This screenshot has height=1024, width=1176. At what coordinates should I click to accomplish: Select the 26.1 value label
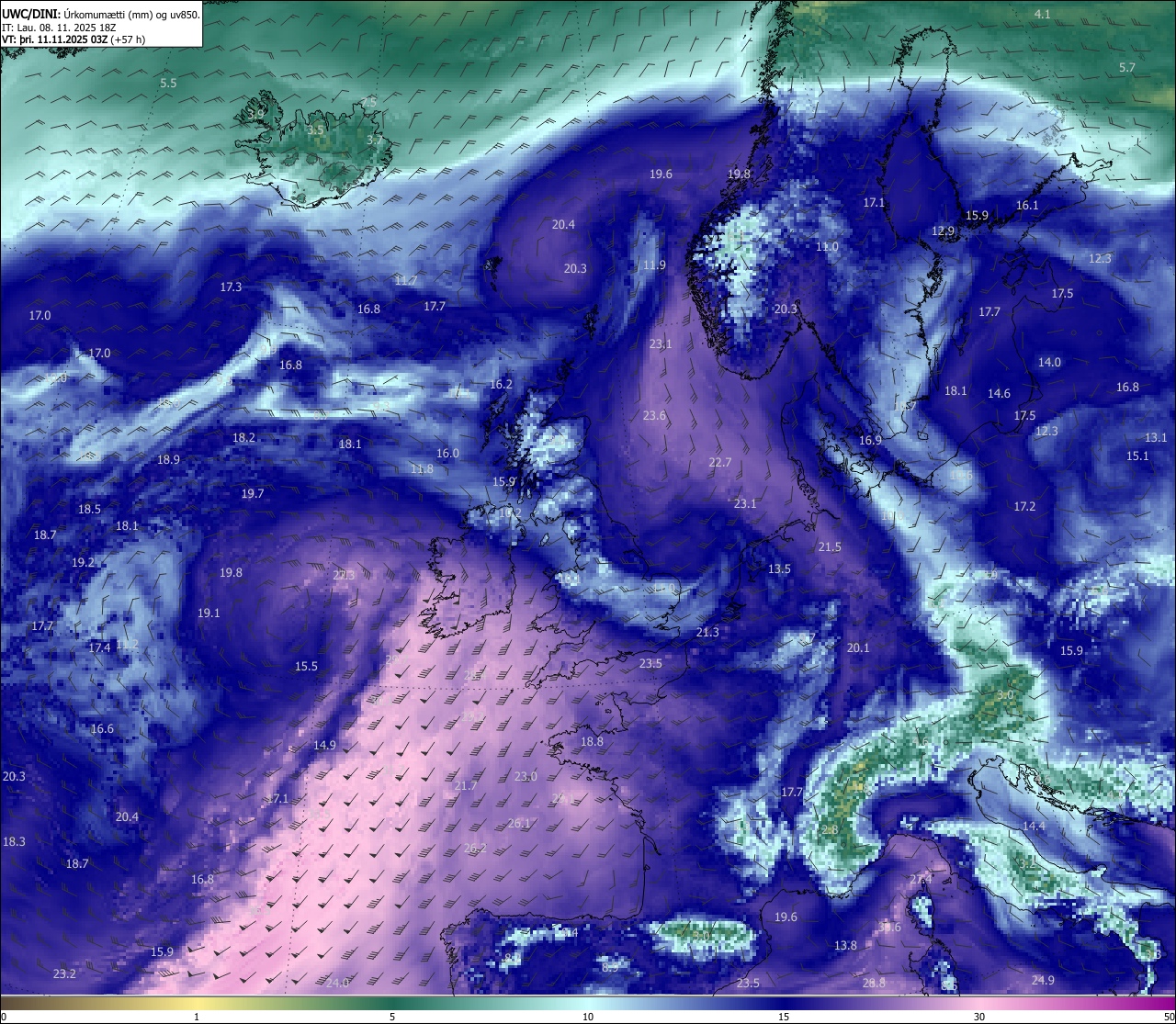(519, 824)
